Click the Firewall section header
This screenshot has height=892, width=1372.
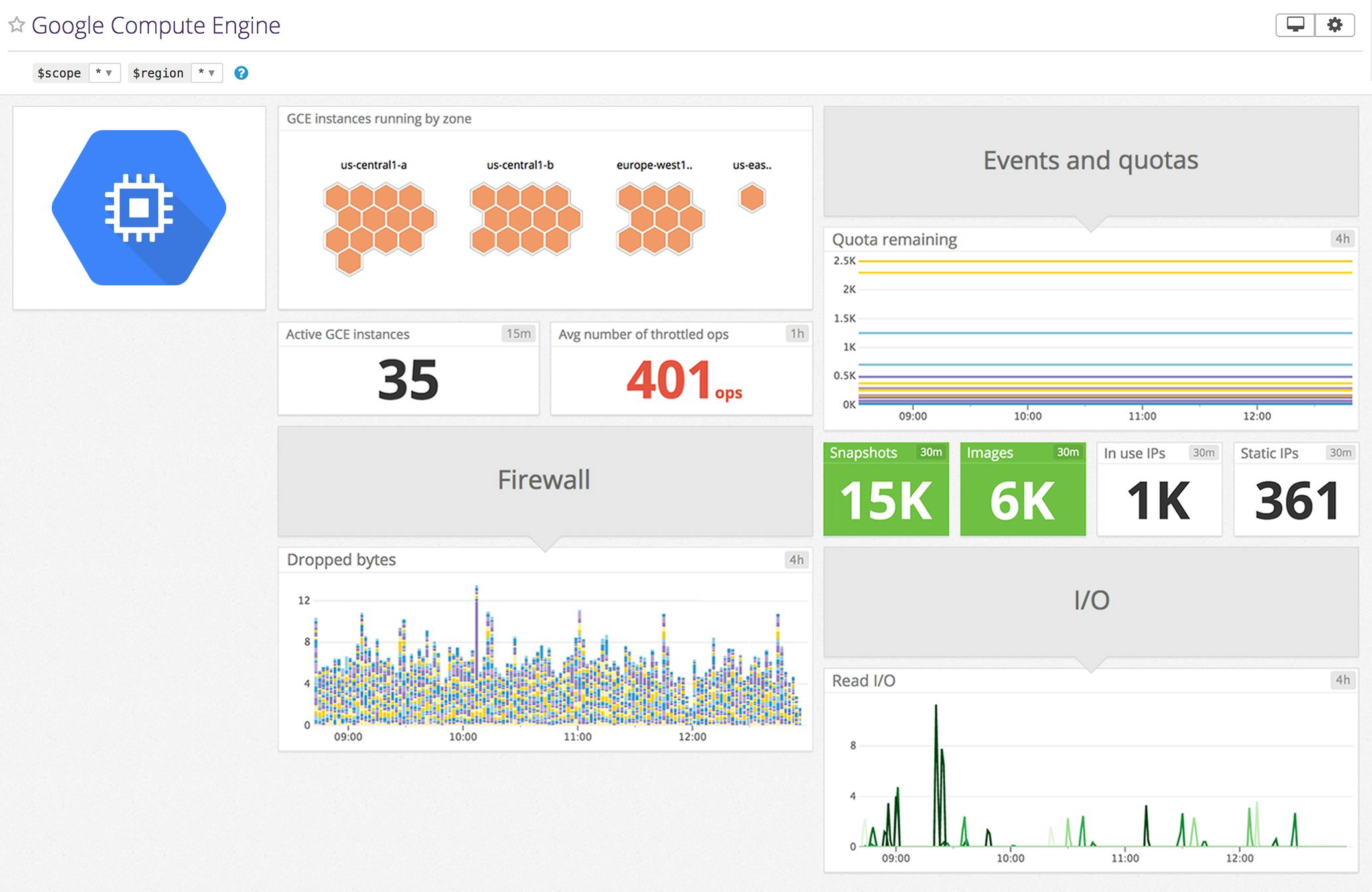pos(545,481)
